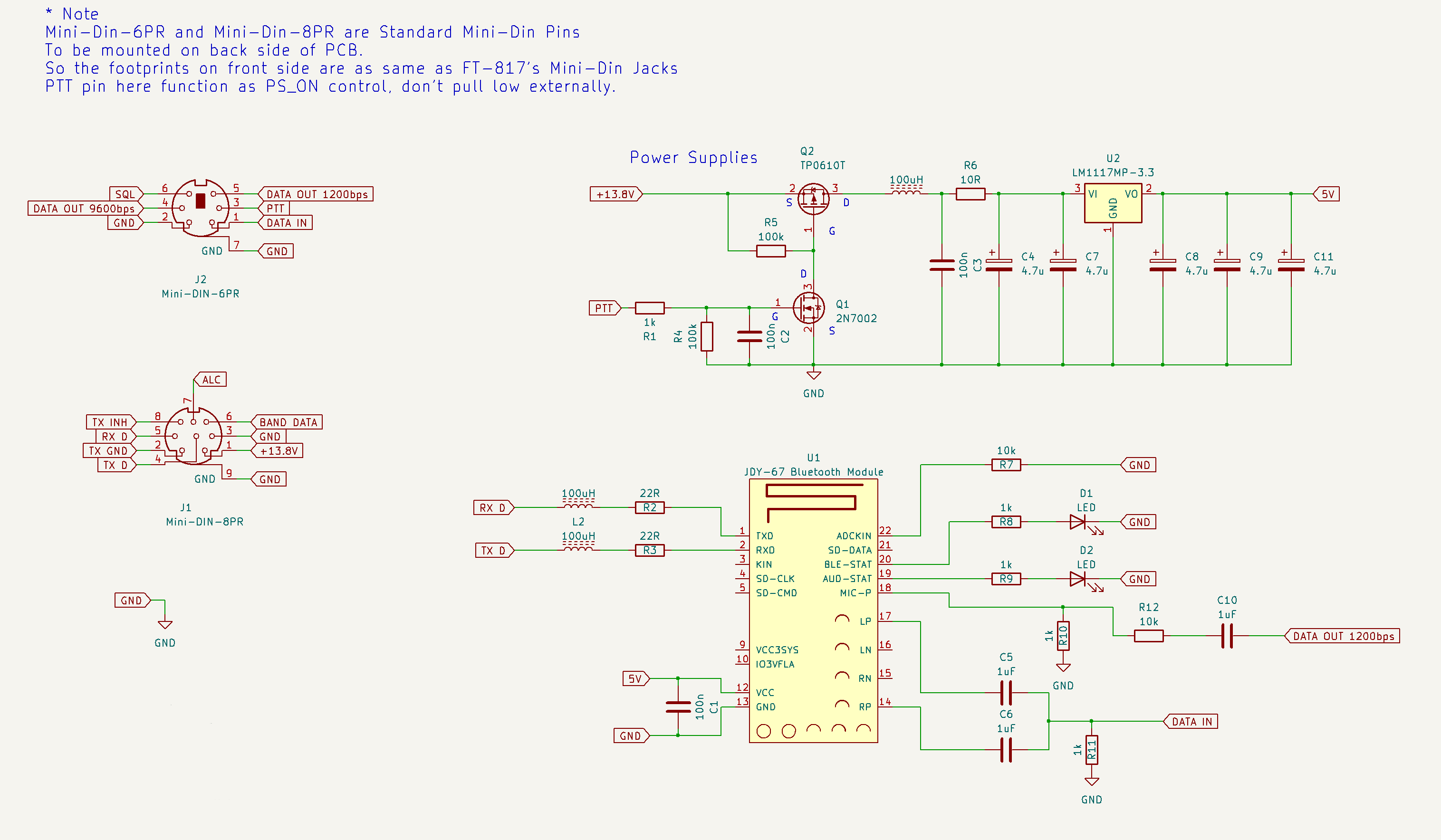Click the +13.8V label feeding Q2

pos(616,194)
